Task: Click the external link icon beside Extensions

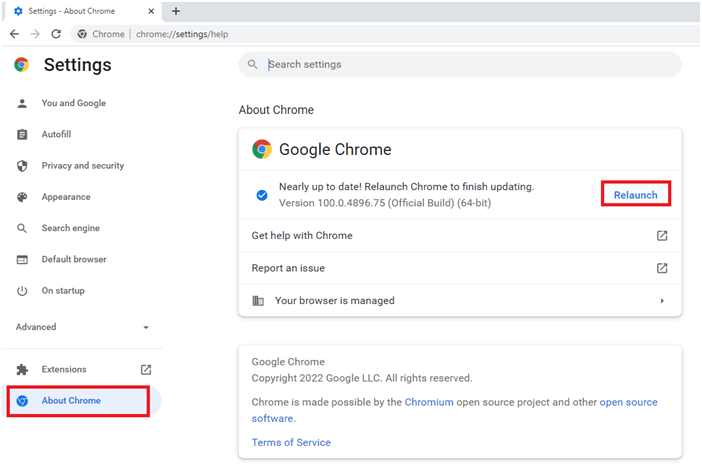Action: click(x=146, y=369)
